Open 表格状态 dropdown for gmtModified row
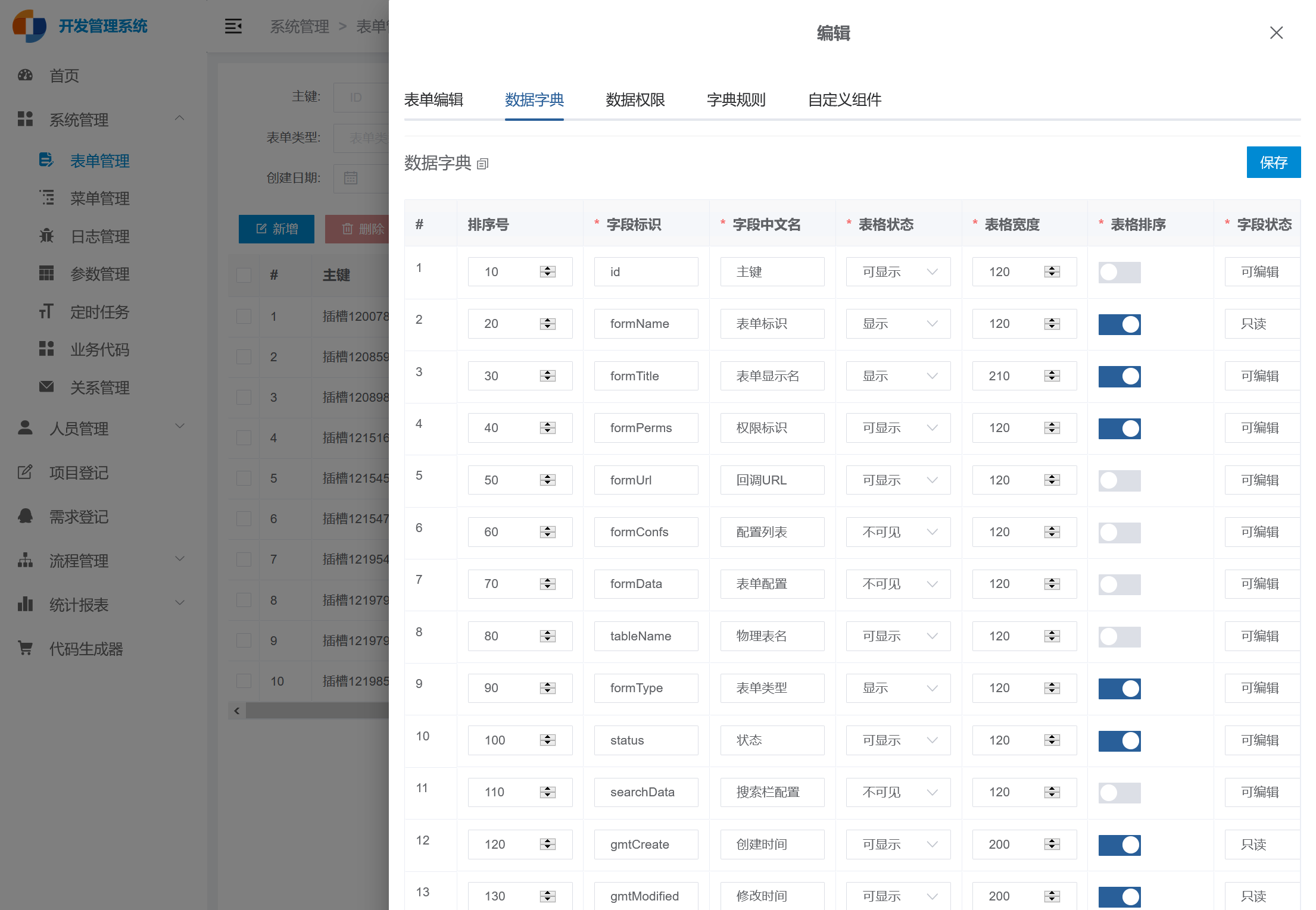 [x=898, y=896]
